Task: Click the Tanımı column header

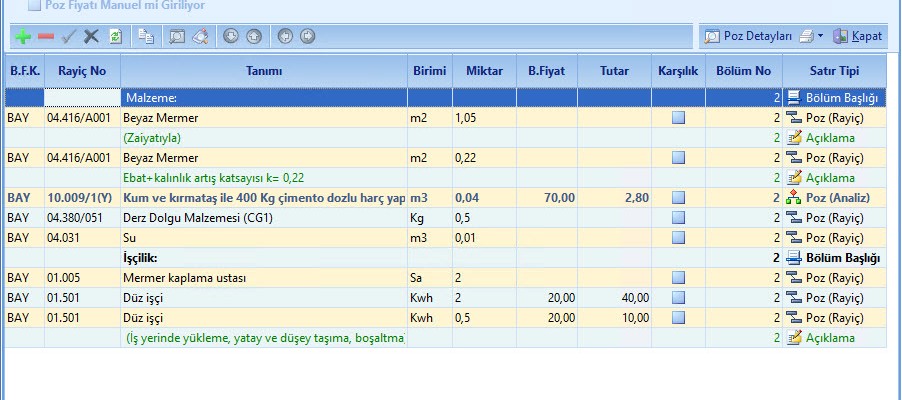Action: point(264,71)
